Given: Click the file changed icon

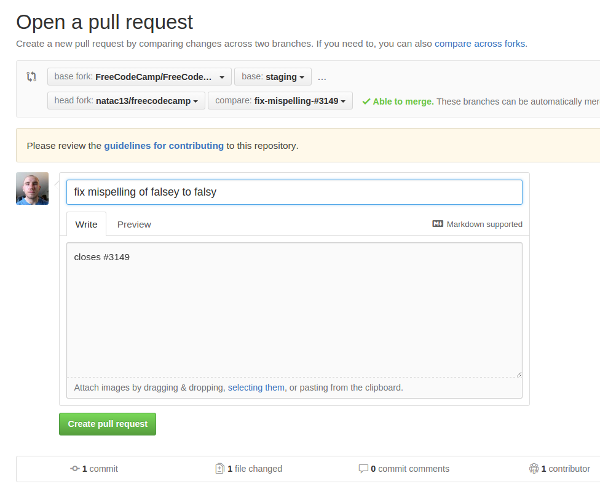Looking at the screenshot, I should click(220, 468).
